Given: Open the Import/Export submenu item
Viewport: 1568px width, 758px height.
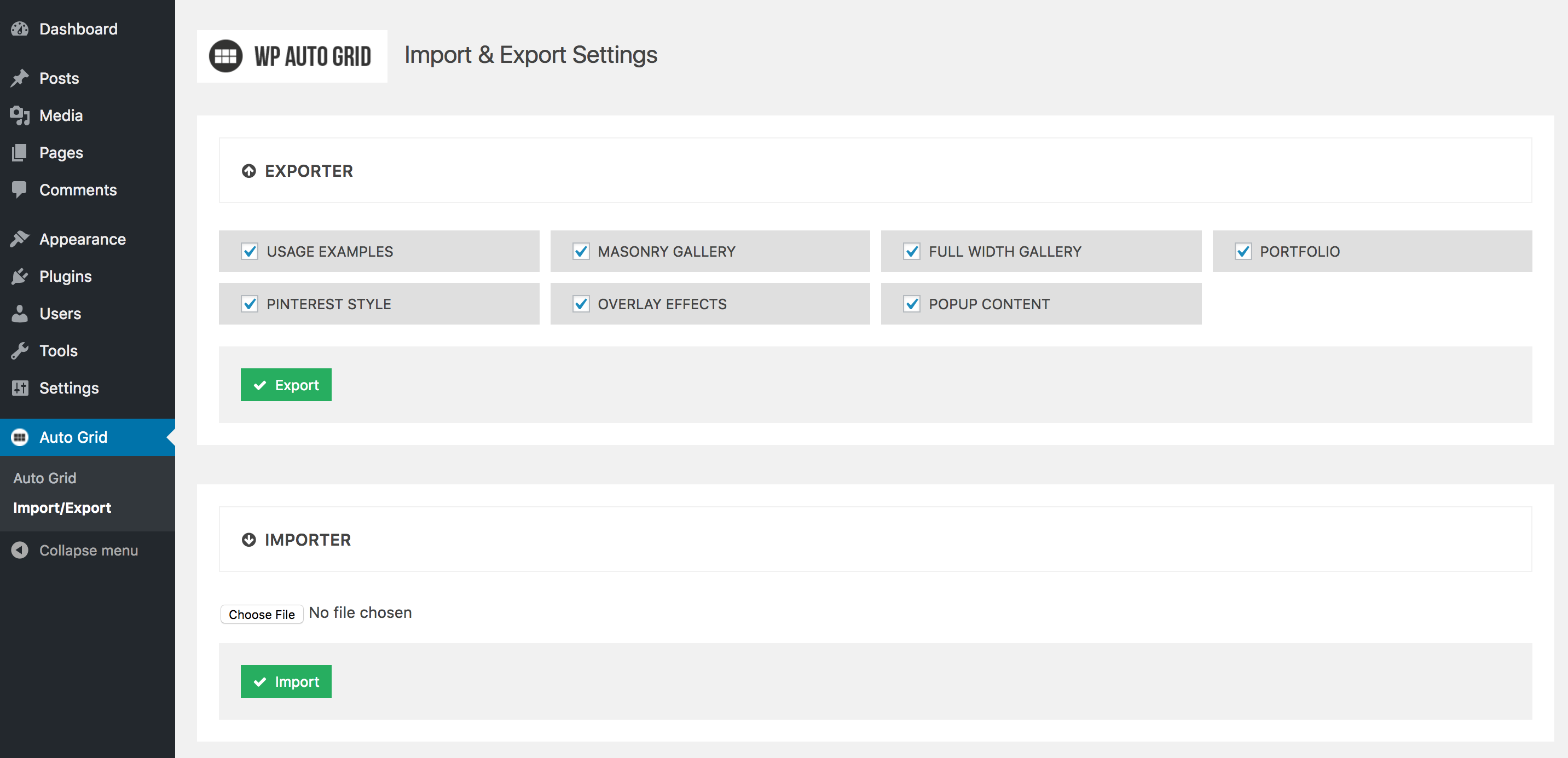Looking at the screenshot, I should coord(62,507).
